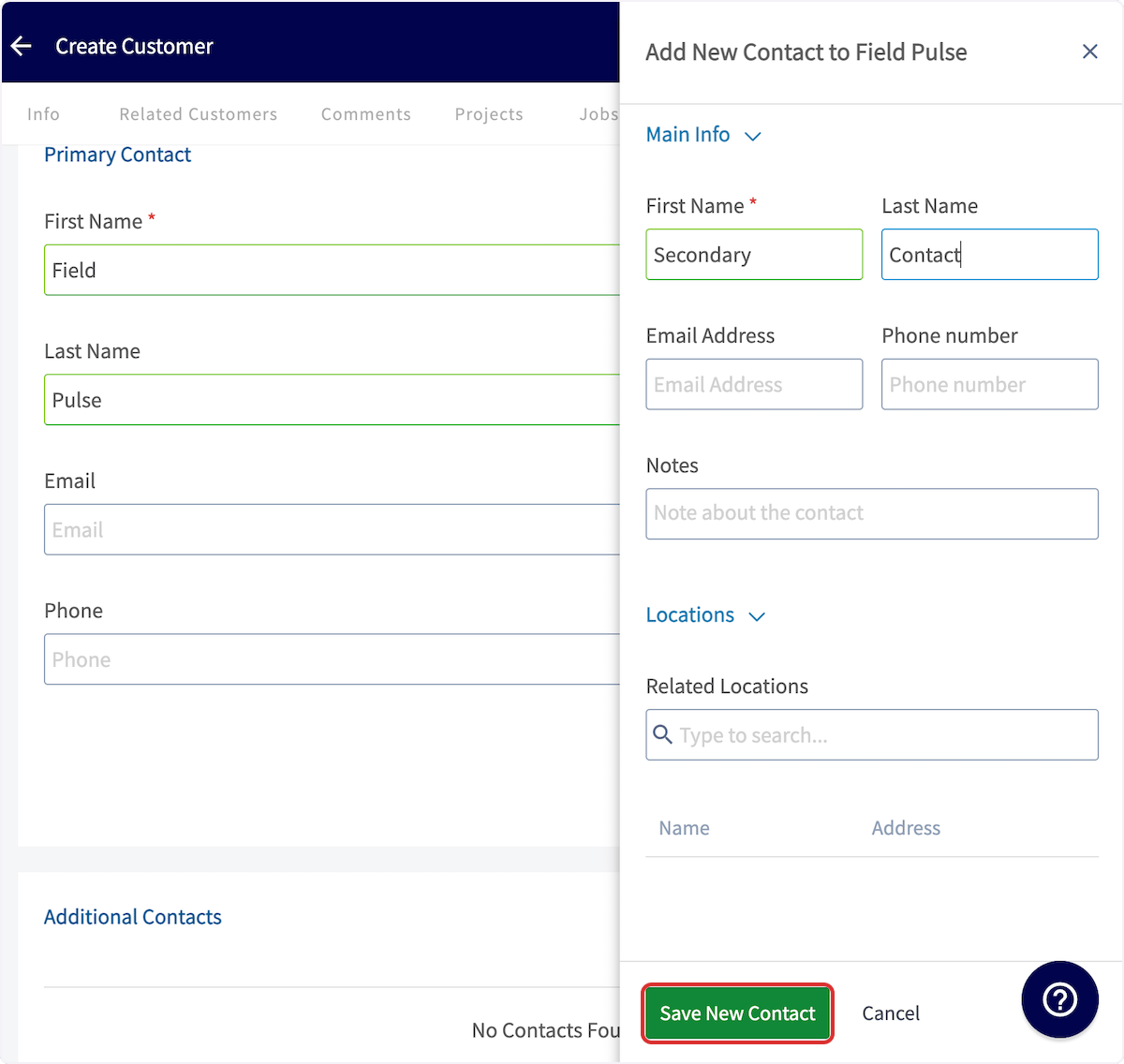Click the primary First Name field with Field
Screen dimensions: 1124x1064
[332, 270]
